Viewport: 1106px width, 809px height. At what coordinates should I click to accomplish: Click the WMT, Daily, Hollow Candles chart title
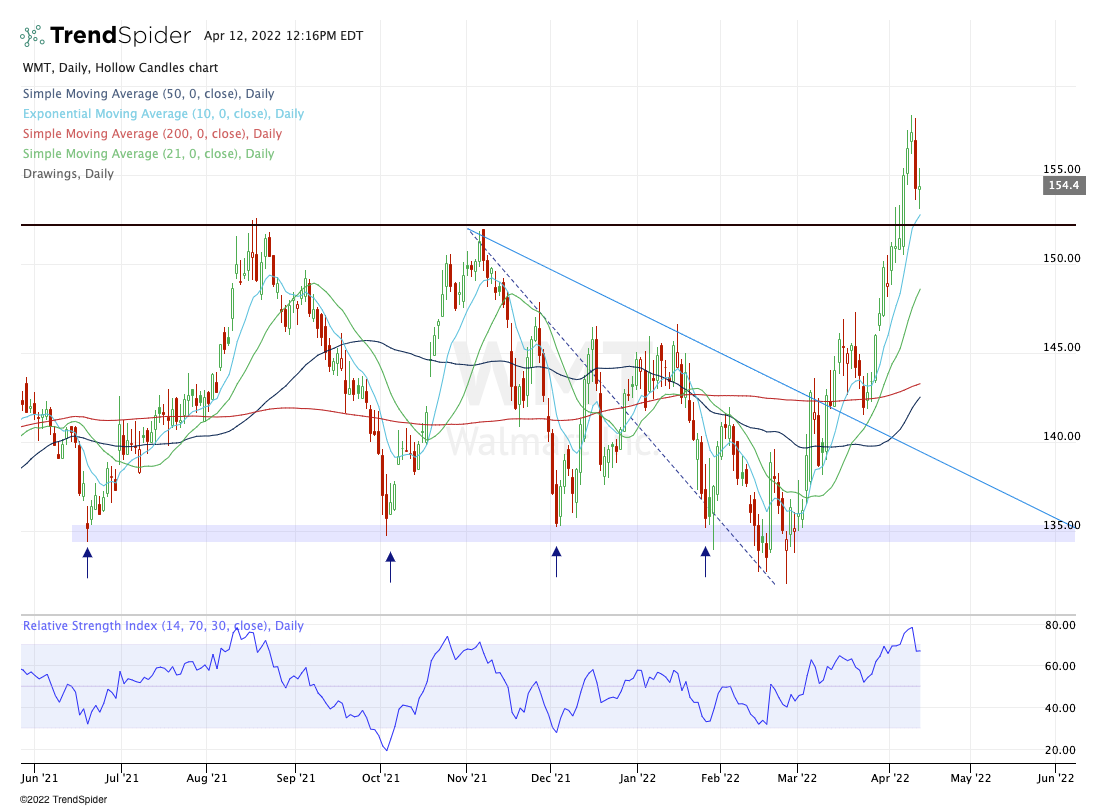pyautogui.click(x=120, y=68)
